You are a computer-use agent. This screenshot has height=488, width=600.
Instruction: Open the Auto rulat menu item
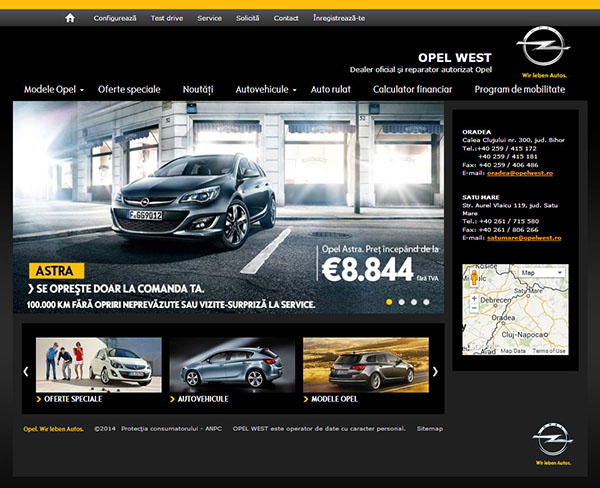click(331, 90)
